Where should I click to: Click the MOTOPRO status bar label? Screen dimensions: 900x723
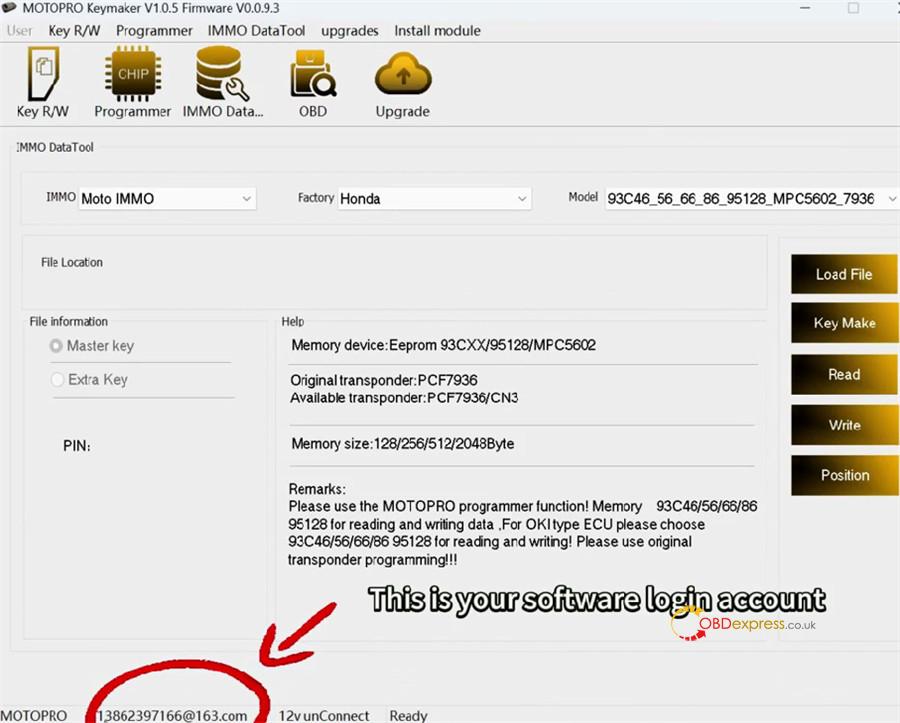coord(34,716)
